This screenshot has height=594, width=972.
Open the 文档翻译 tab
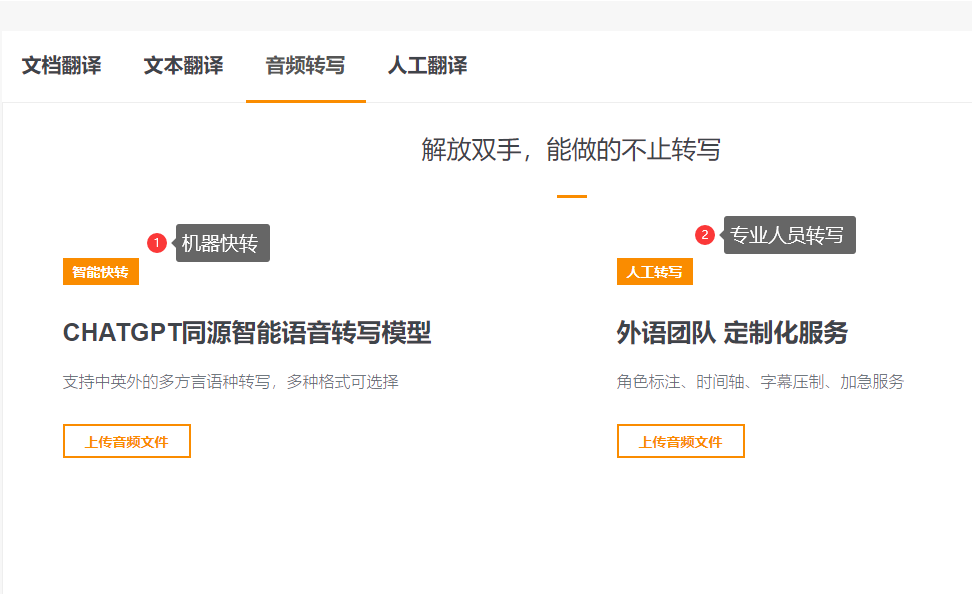[62, 66]
